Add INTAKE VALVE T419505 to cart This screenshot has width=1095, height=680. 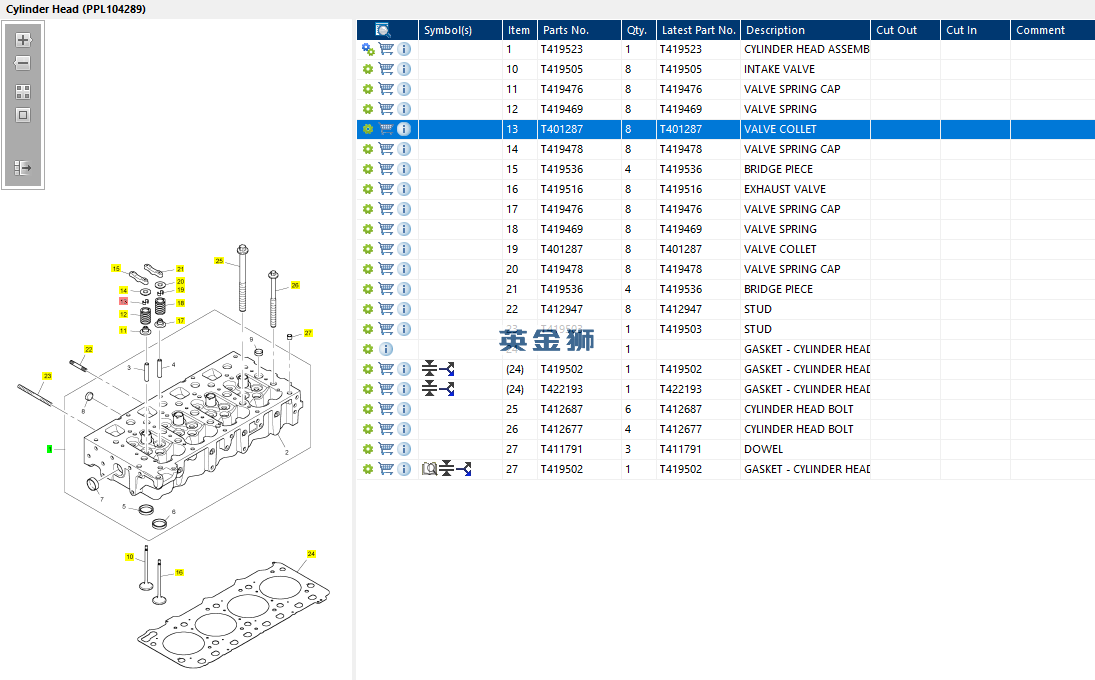(x=386, y=69)
